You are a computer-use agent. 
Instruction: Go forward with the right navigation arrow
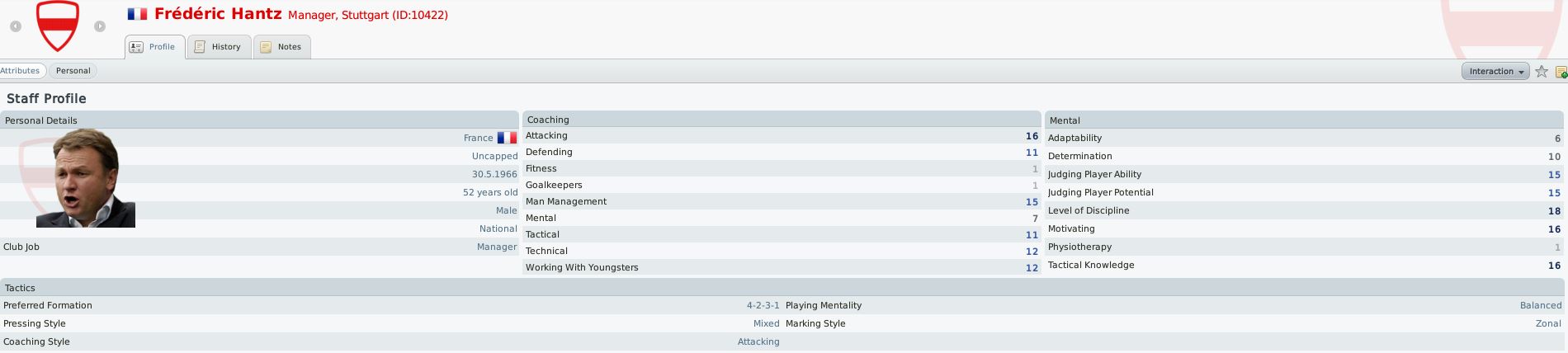100,26
